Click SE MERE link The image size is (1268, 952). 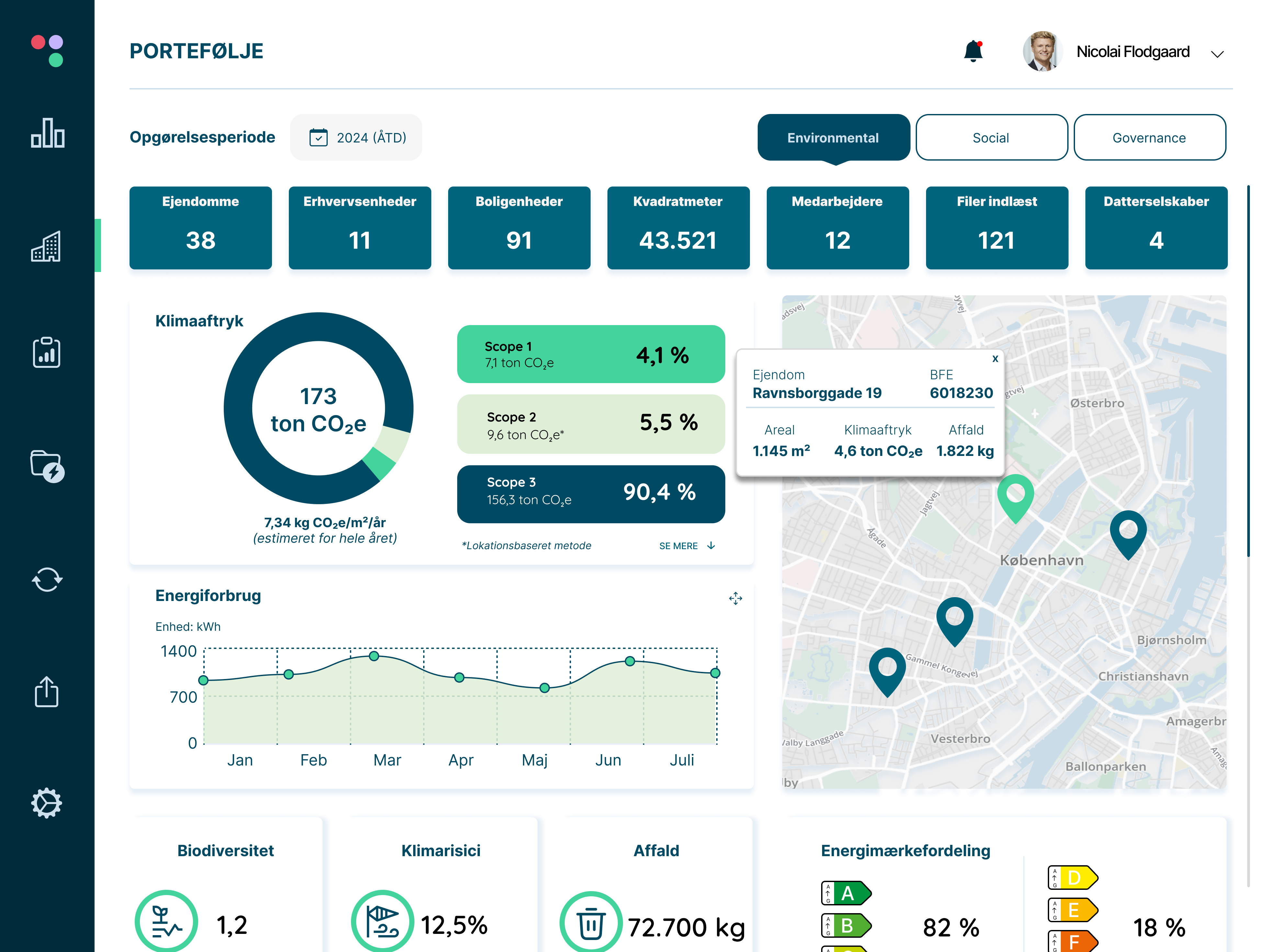click(678, 546)
